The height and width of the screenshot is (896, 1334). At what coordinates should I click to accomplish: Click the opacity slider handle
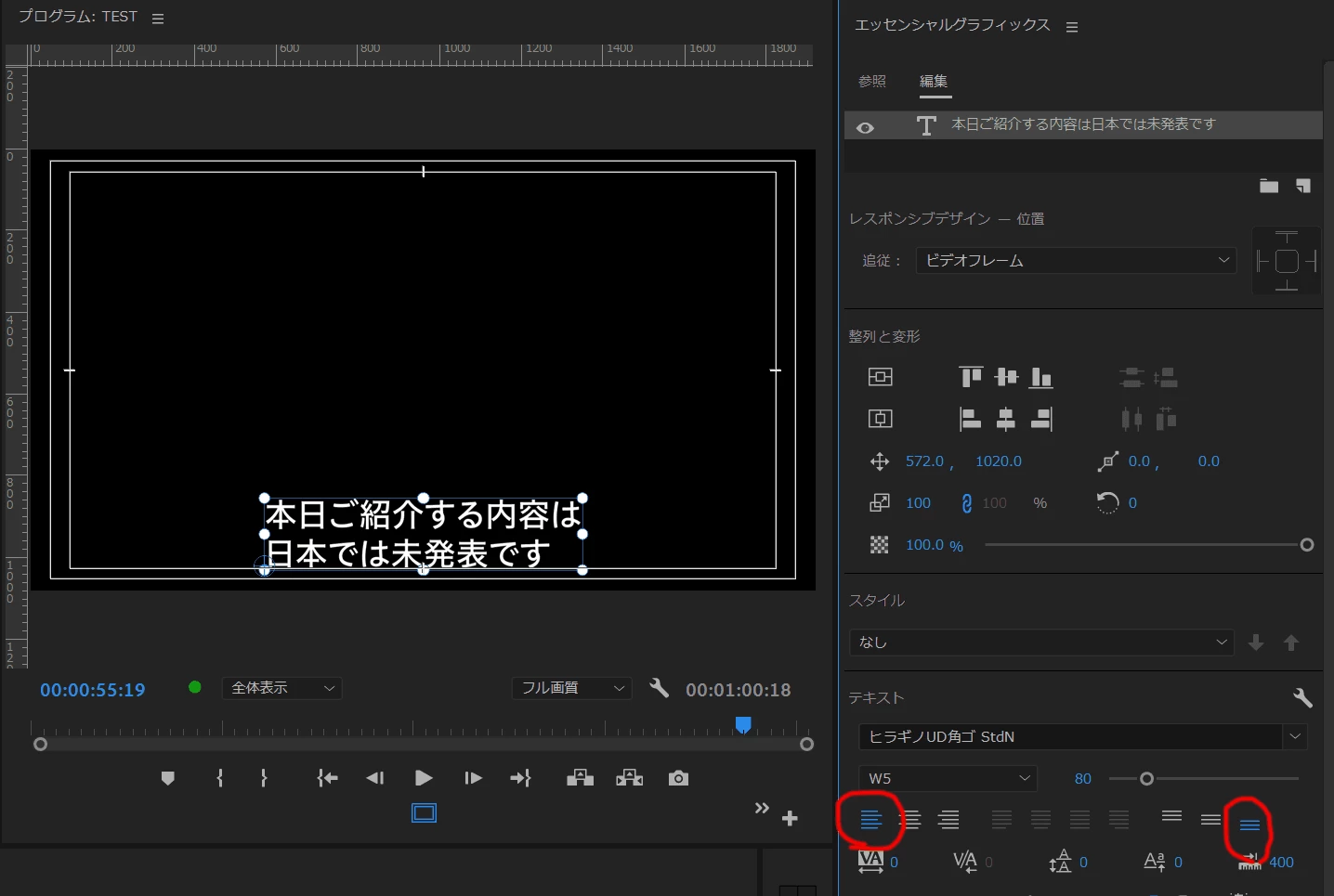pyautogui.click(x=1307, y=545)
